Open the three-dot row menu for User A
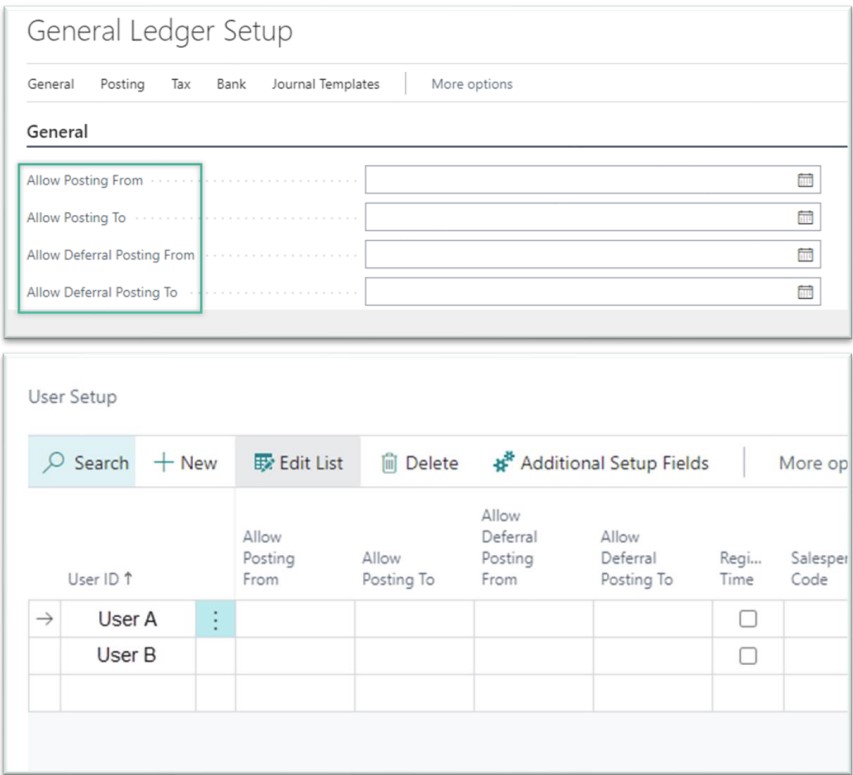 point(215,619)
